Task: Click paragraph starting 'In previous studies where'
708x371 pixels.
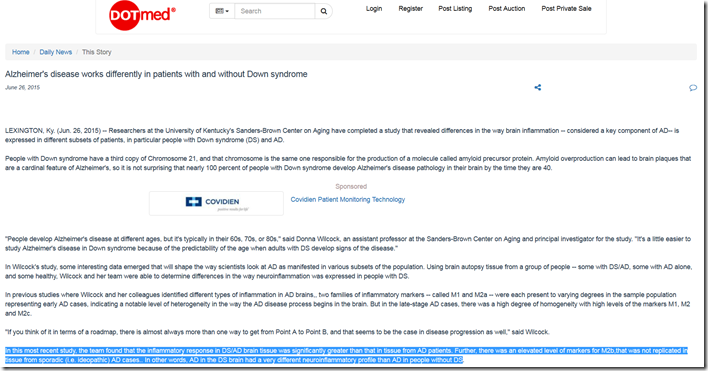Action: 348,304
